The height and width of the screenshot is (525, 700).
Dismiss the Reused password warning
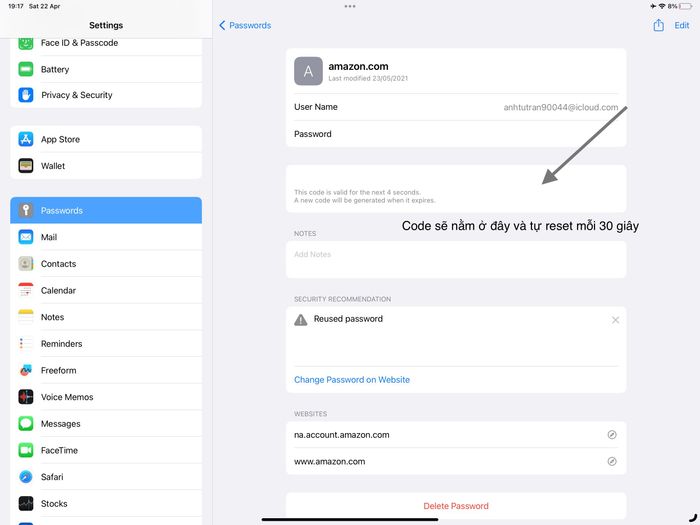tap(615, 320)
